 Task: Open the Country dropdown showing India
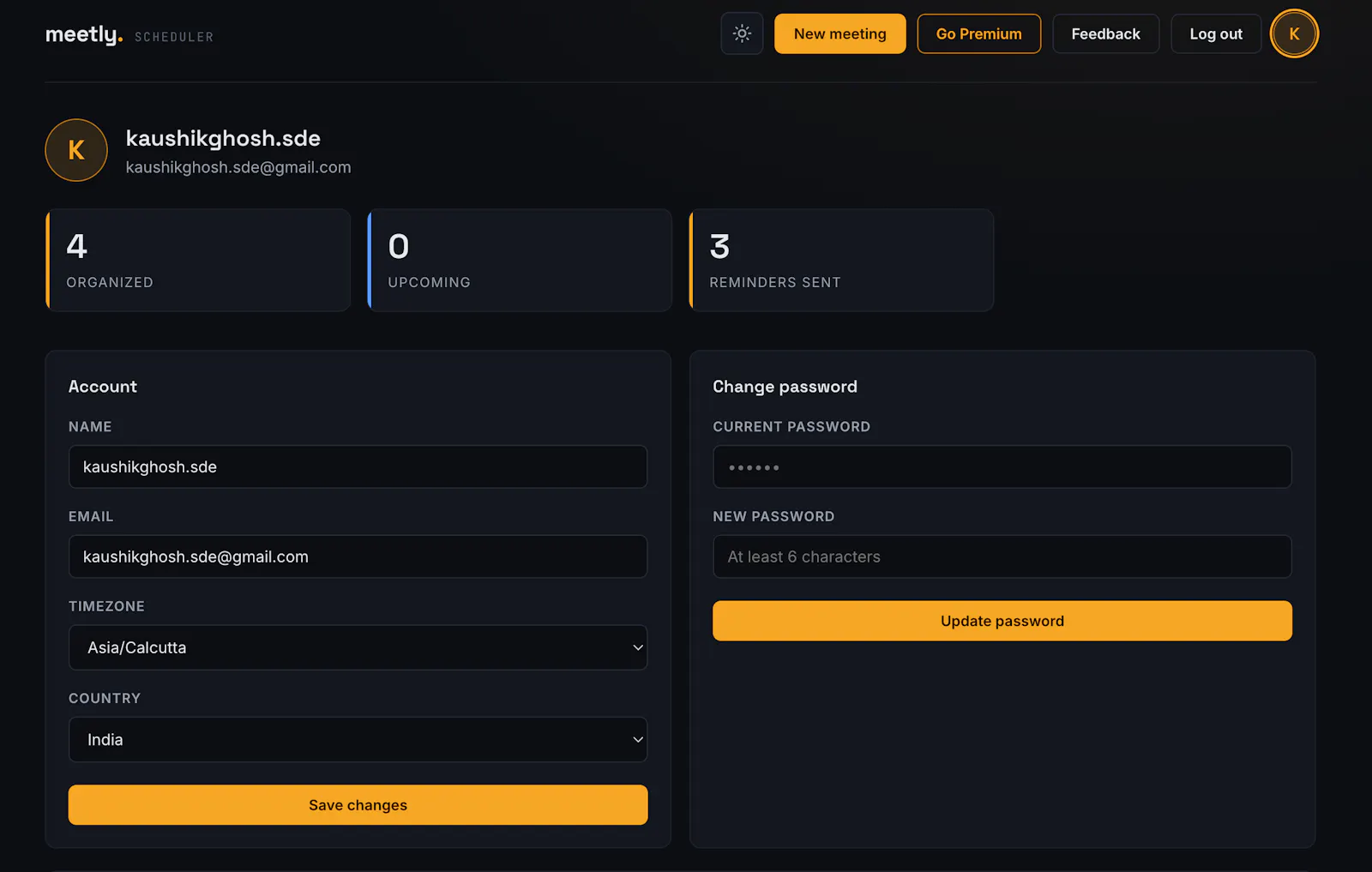click(358, 740)
